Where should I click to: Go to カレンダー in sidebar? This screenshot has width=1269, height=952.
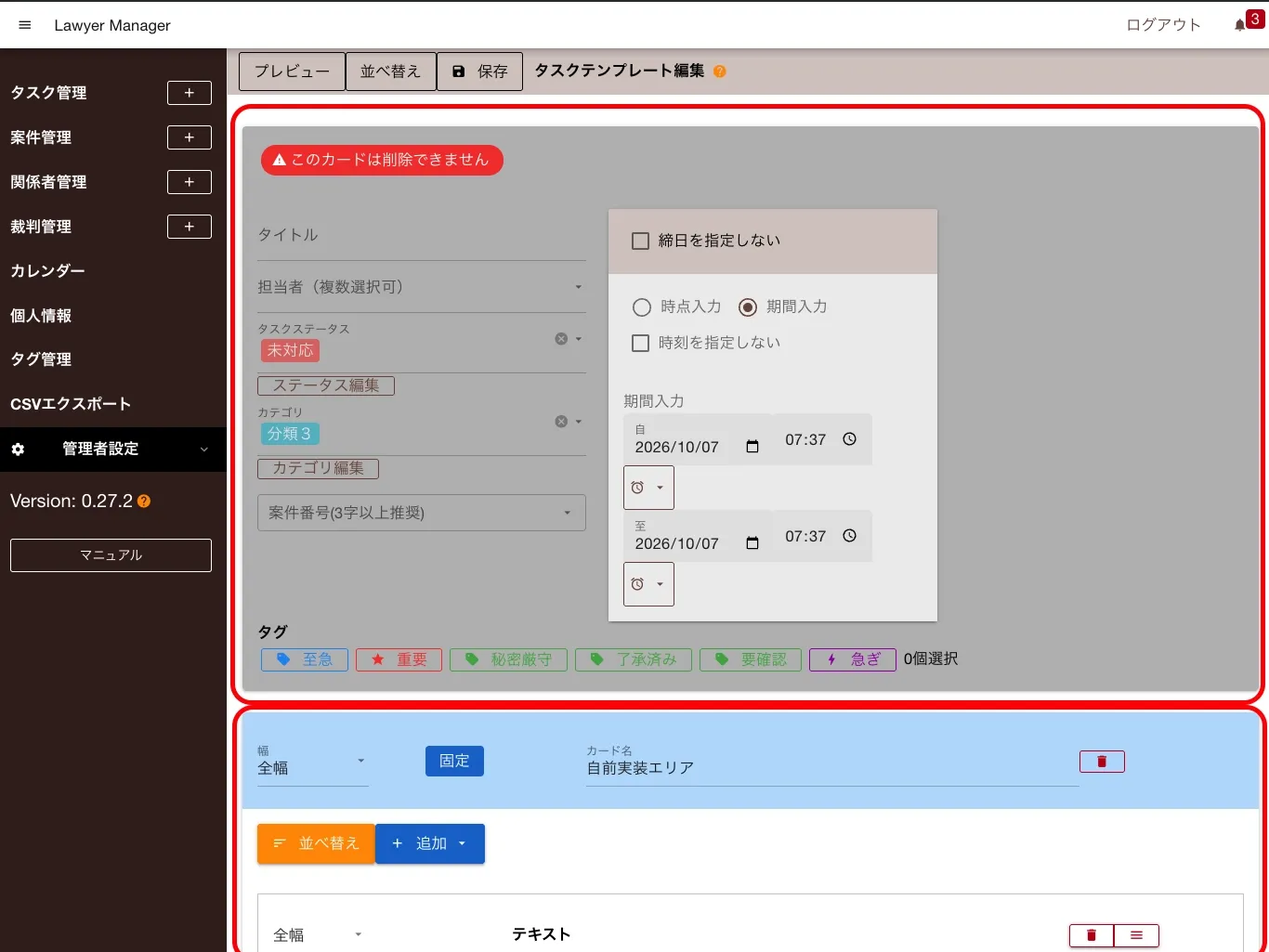tap(48, 271)
